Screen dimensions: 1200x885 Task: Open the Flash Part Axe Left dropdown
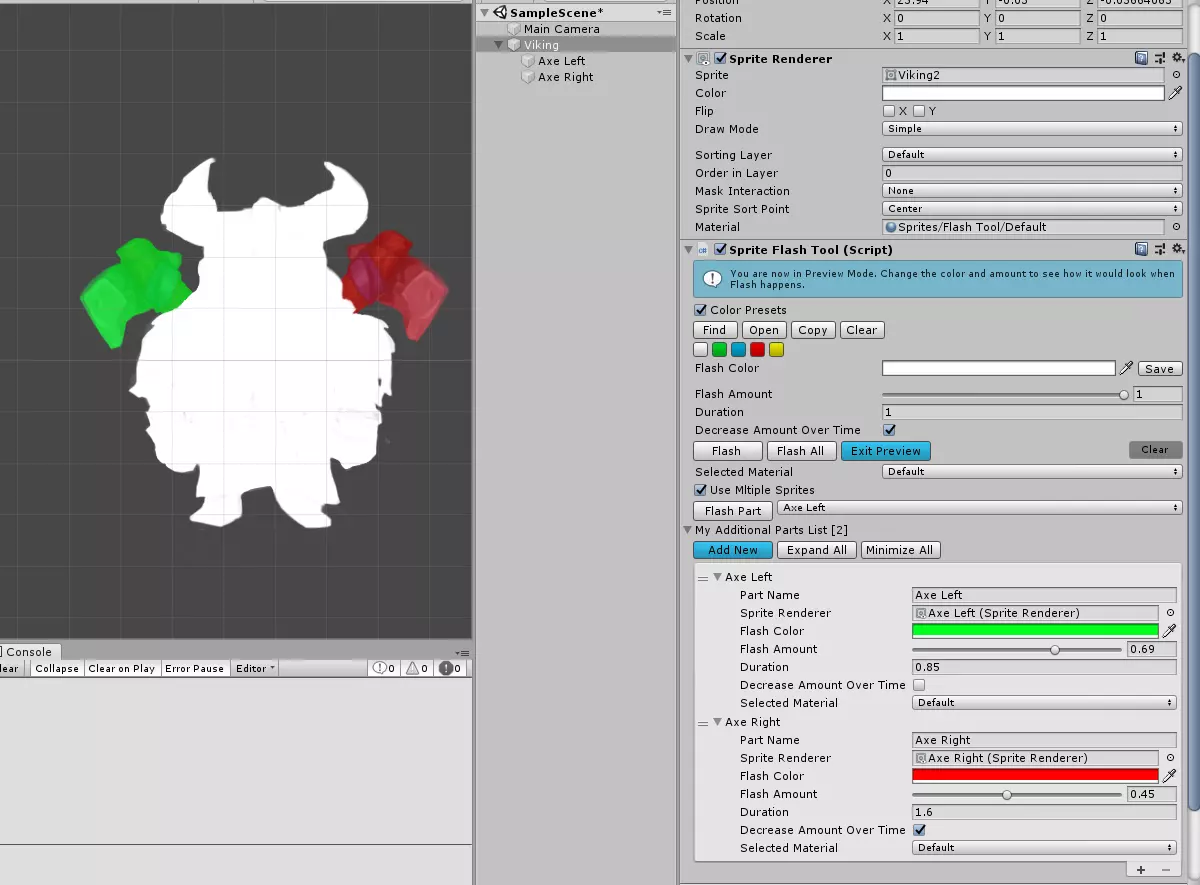[979, 508]
